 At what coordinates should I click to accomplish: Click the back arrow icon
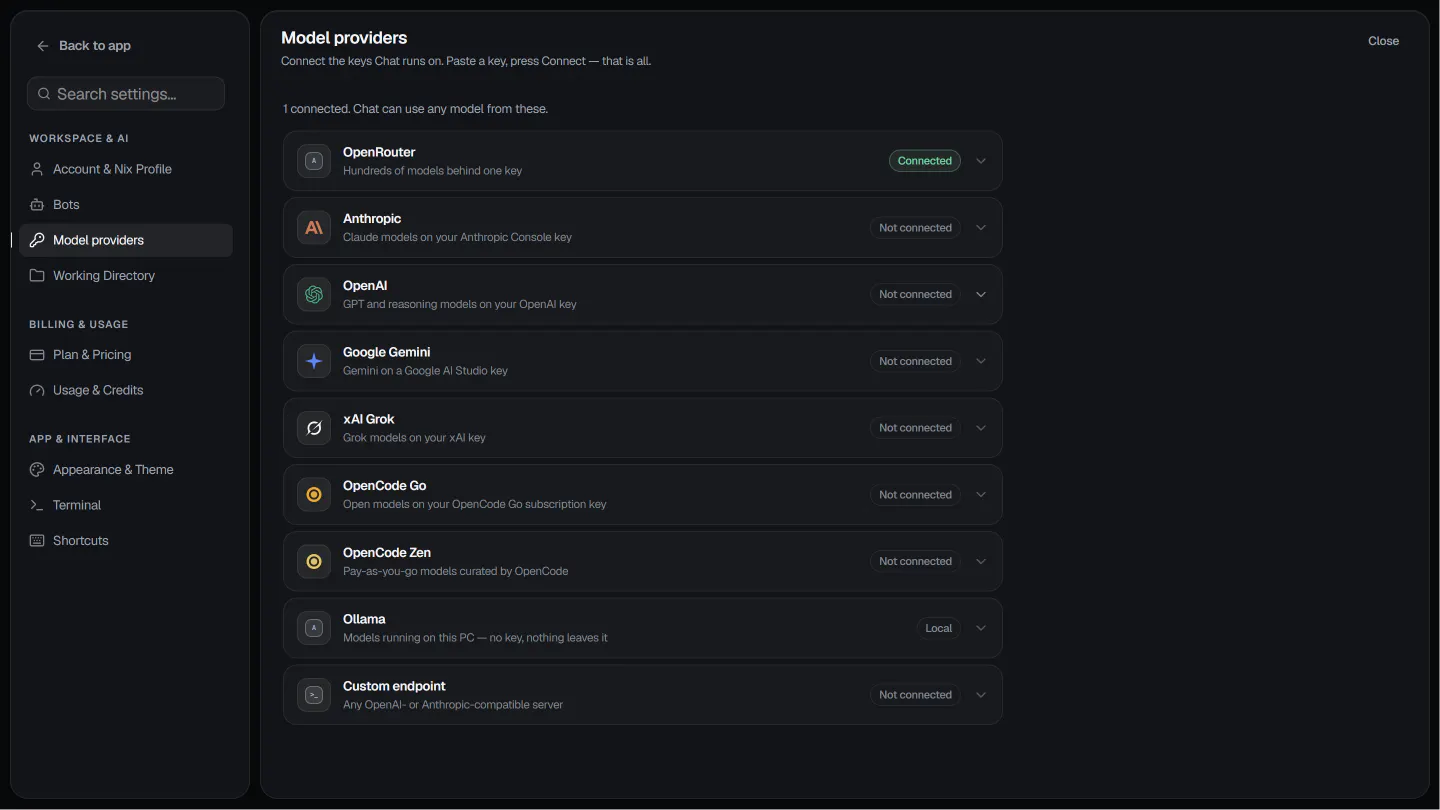(42, 46)
